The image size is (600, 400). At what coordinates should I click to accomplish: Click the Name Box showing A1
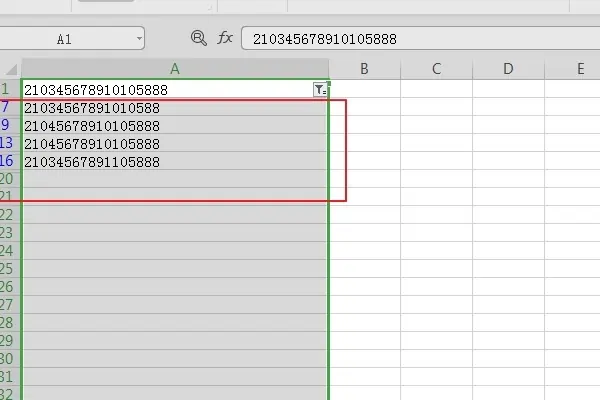point(65,39)
